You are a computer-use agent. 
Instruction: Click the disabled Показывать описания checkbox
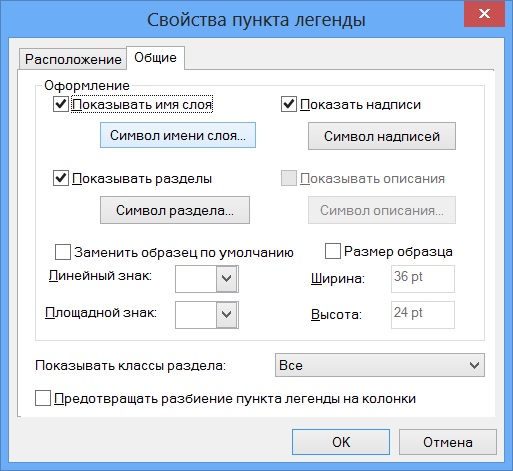click(289, 178)
